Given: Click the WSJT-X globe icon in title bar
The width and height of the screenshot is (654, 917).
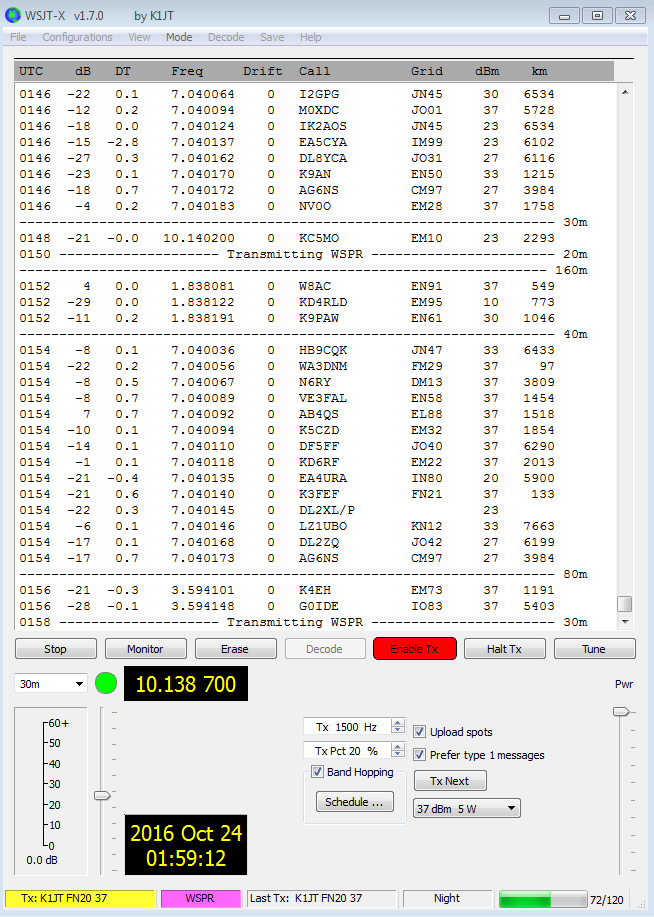Looking at the screenshot, I should (13, 16).
